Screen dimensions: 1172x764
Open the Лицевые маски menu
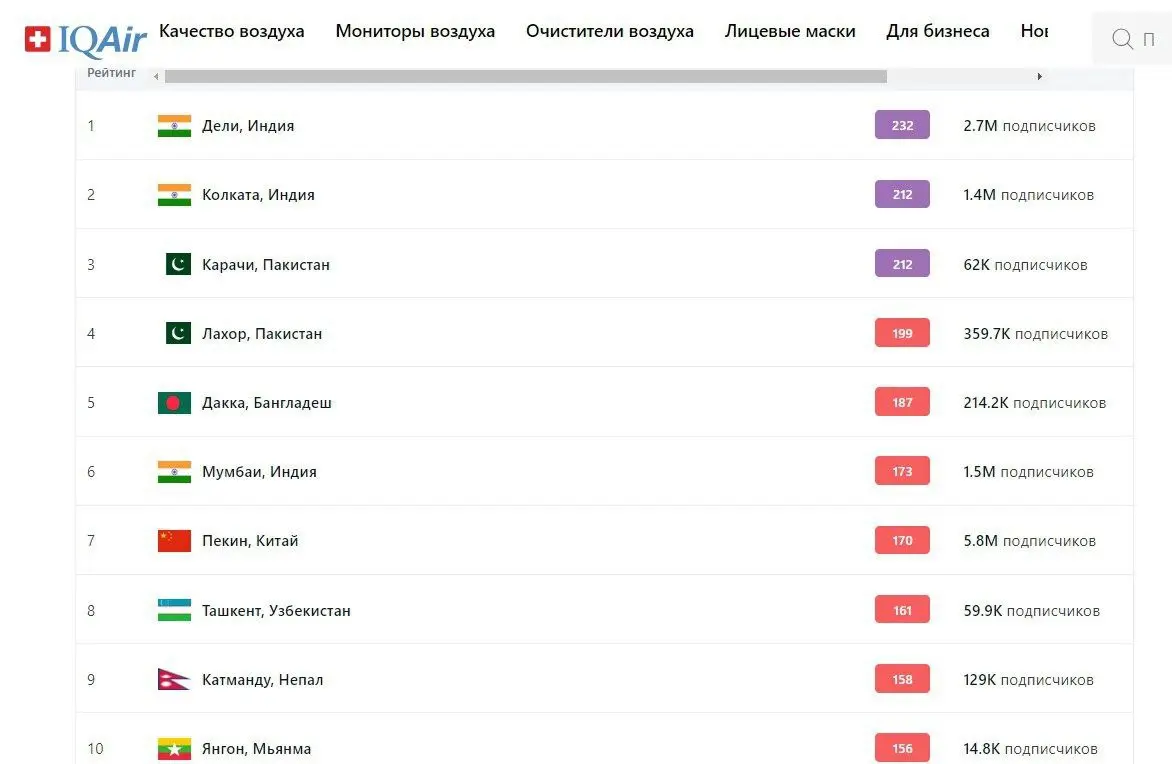pyautogui.click(x=790, y=31)
